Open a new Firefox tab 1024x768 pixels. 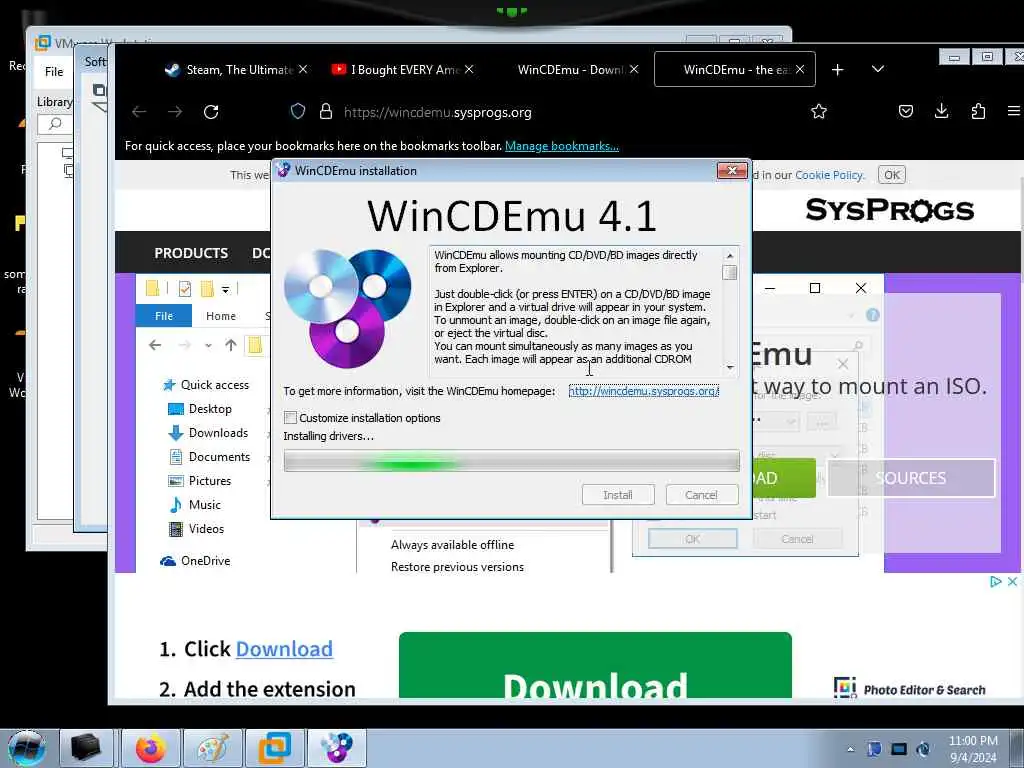click(x=838, y=69)
